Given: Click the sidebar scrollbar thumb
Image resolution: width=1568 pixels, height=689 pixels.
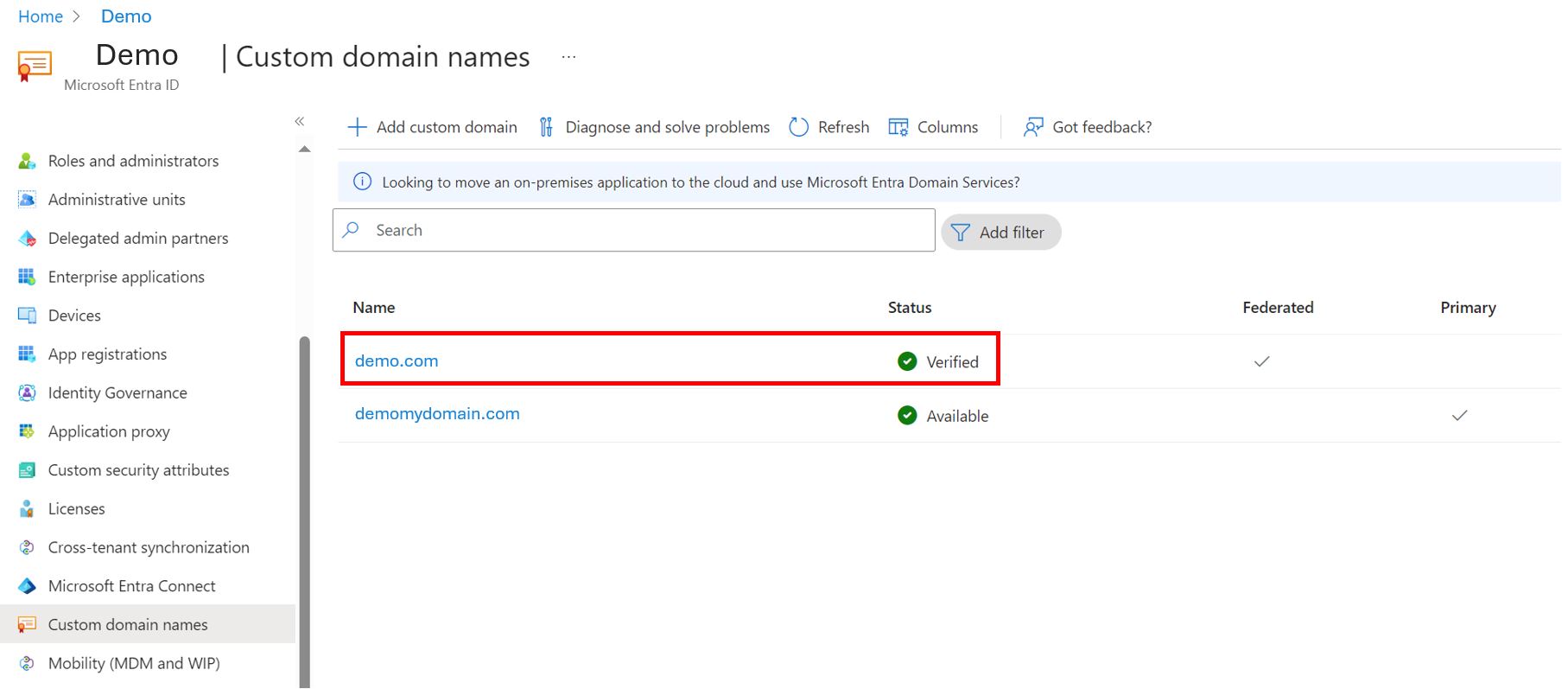Looking at the screenshot, I should (x=304, y=510).
